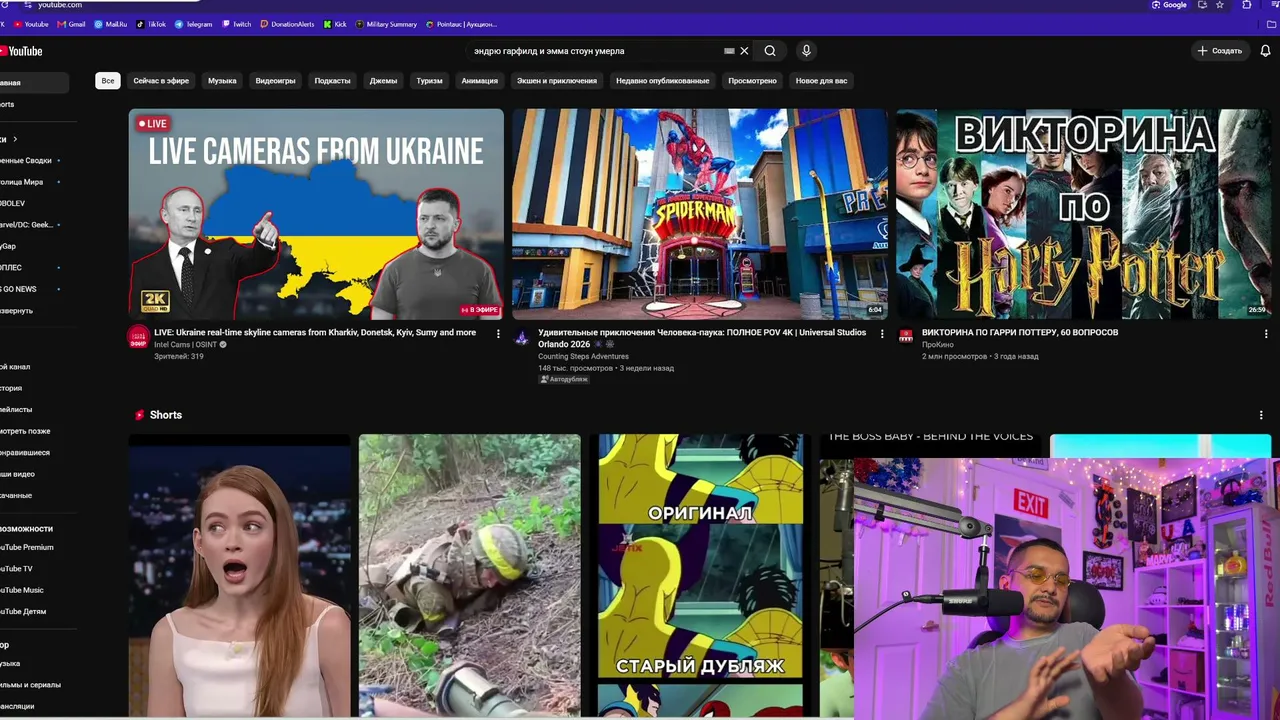
Task: Open options menu for Spider-Man POV video
Action: (882, 334)
